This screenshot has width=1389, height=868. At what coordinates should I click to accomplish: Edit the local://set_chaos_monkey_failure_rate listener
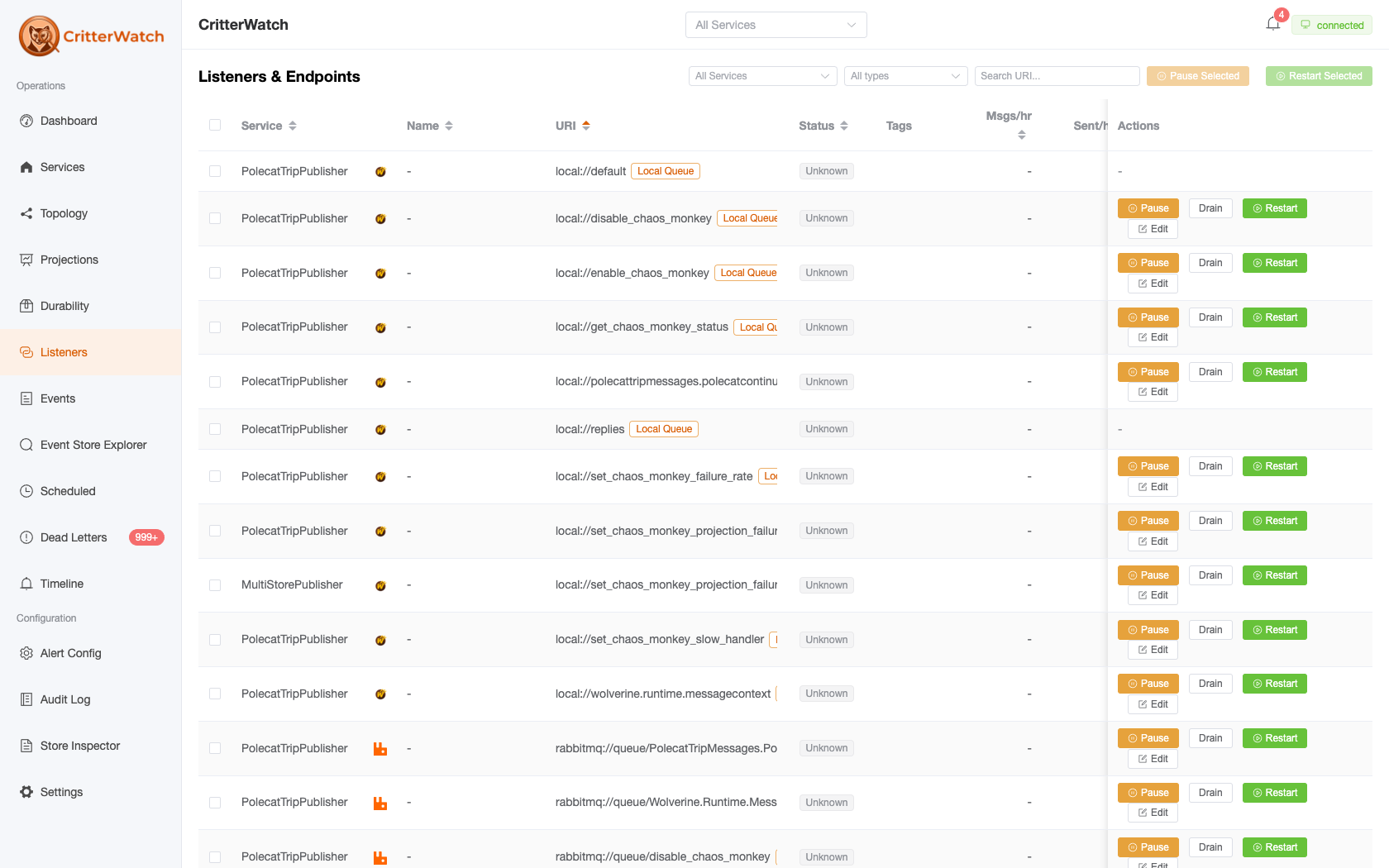pos(1153,487)
